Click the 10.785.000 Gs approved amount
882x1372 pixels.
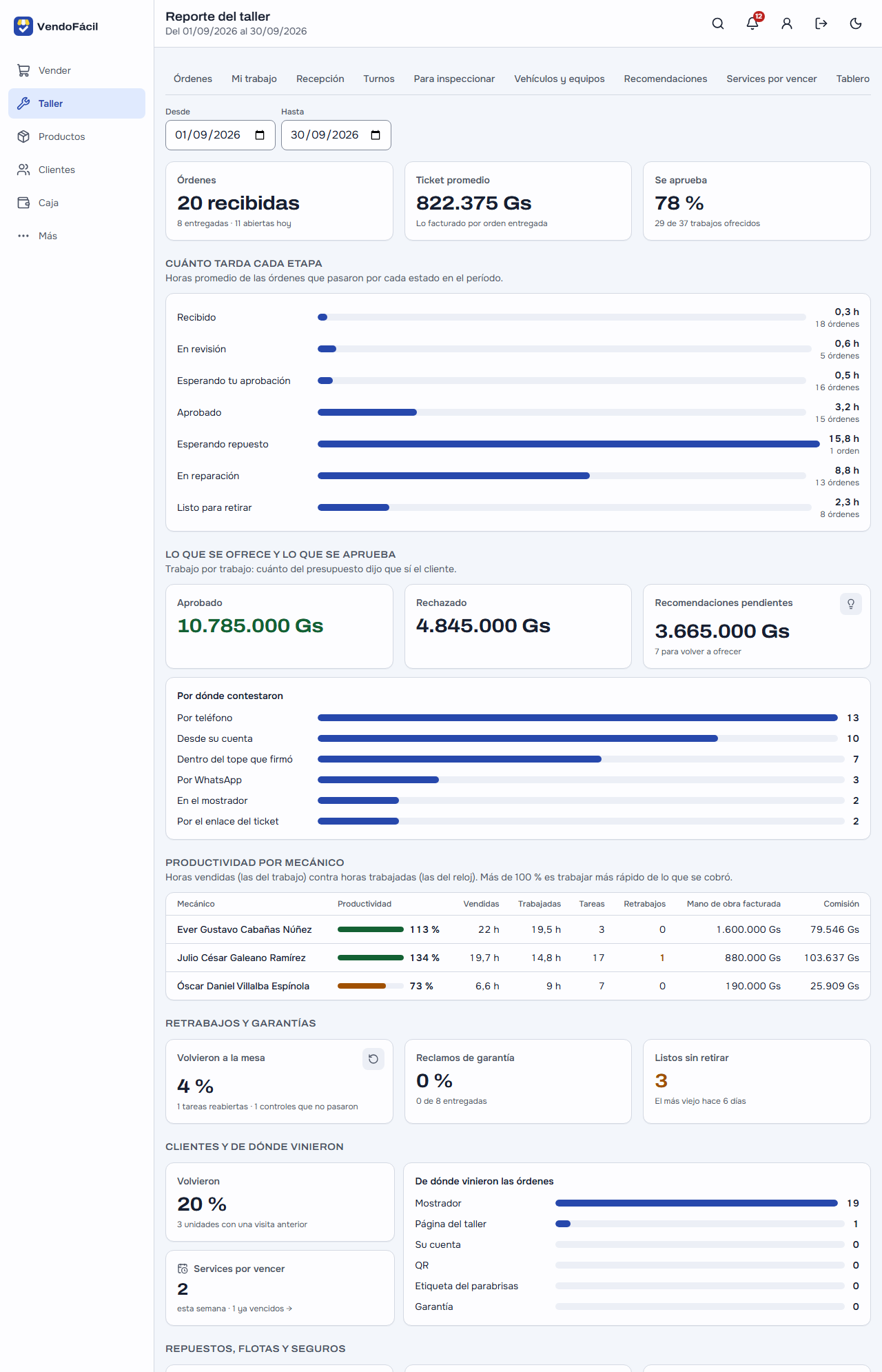[x=250, y=625]
